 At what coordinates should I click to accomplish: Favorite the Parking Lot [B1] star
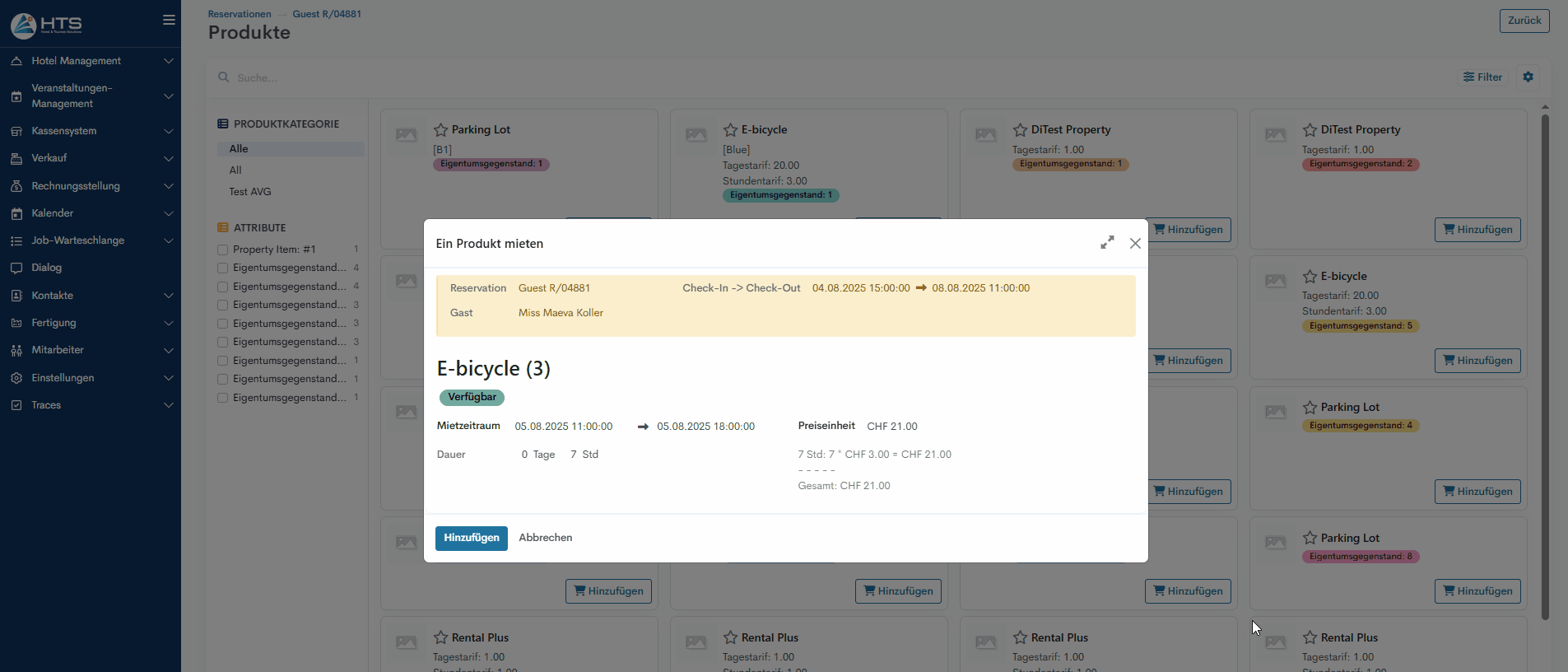(441, 130)
